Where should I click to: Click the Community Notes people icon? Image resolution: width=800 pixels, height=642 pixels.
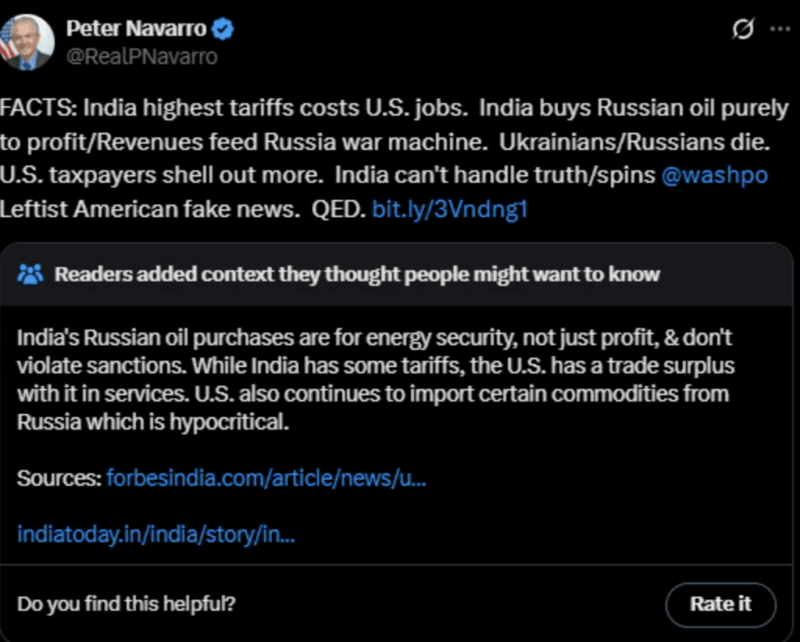[31, 274]
